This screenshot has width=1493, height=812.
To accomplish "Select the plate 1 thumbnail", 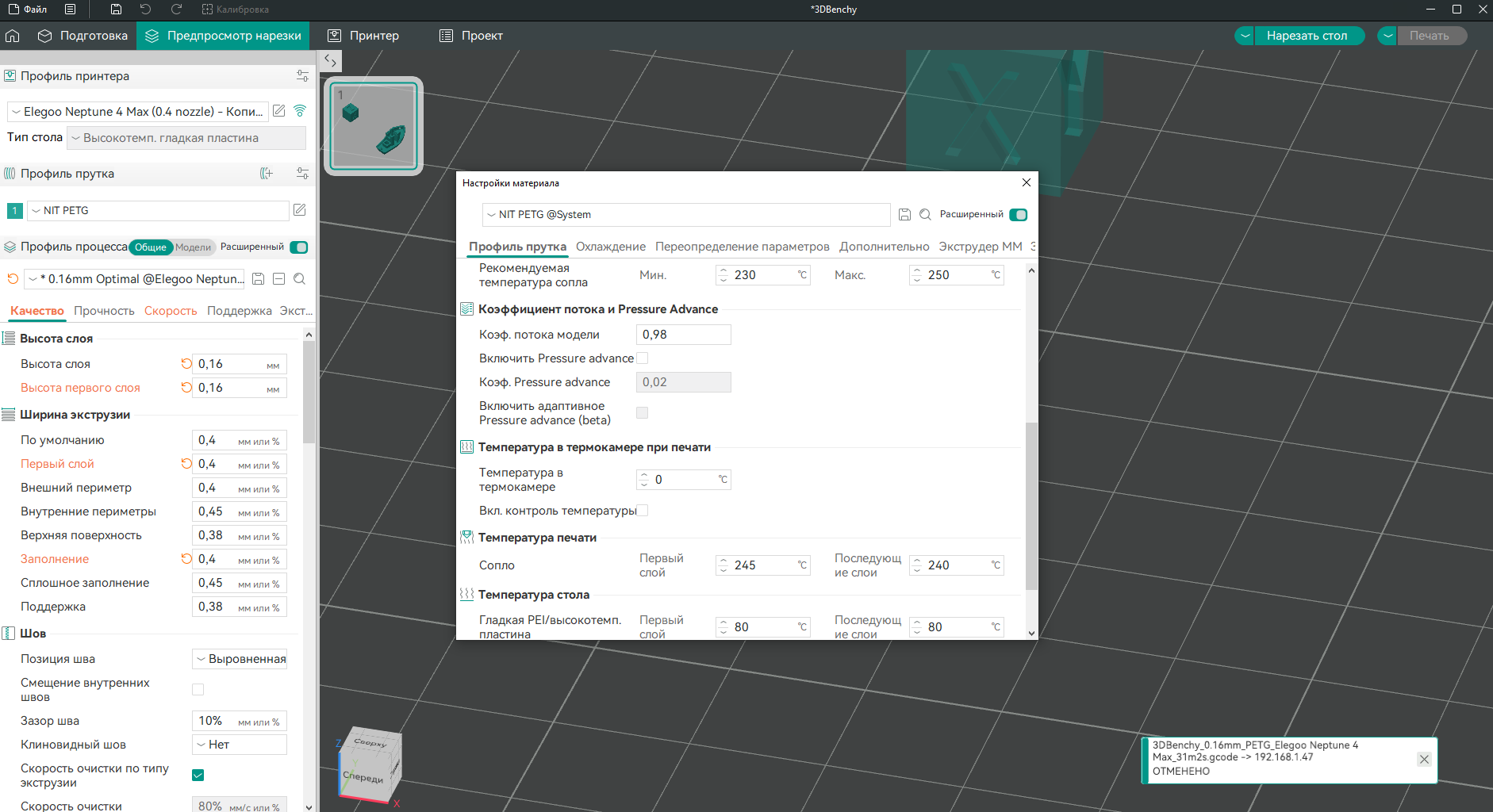I will tap(374, 126).
